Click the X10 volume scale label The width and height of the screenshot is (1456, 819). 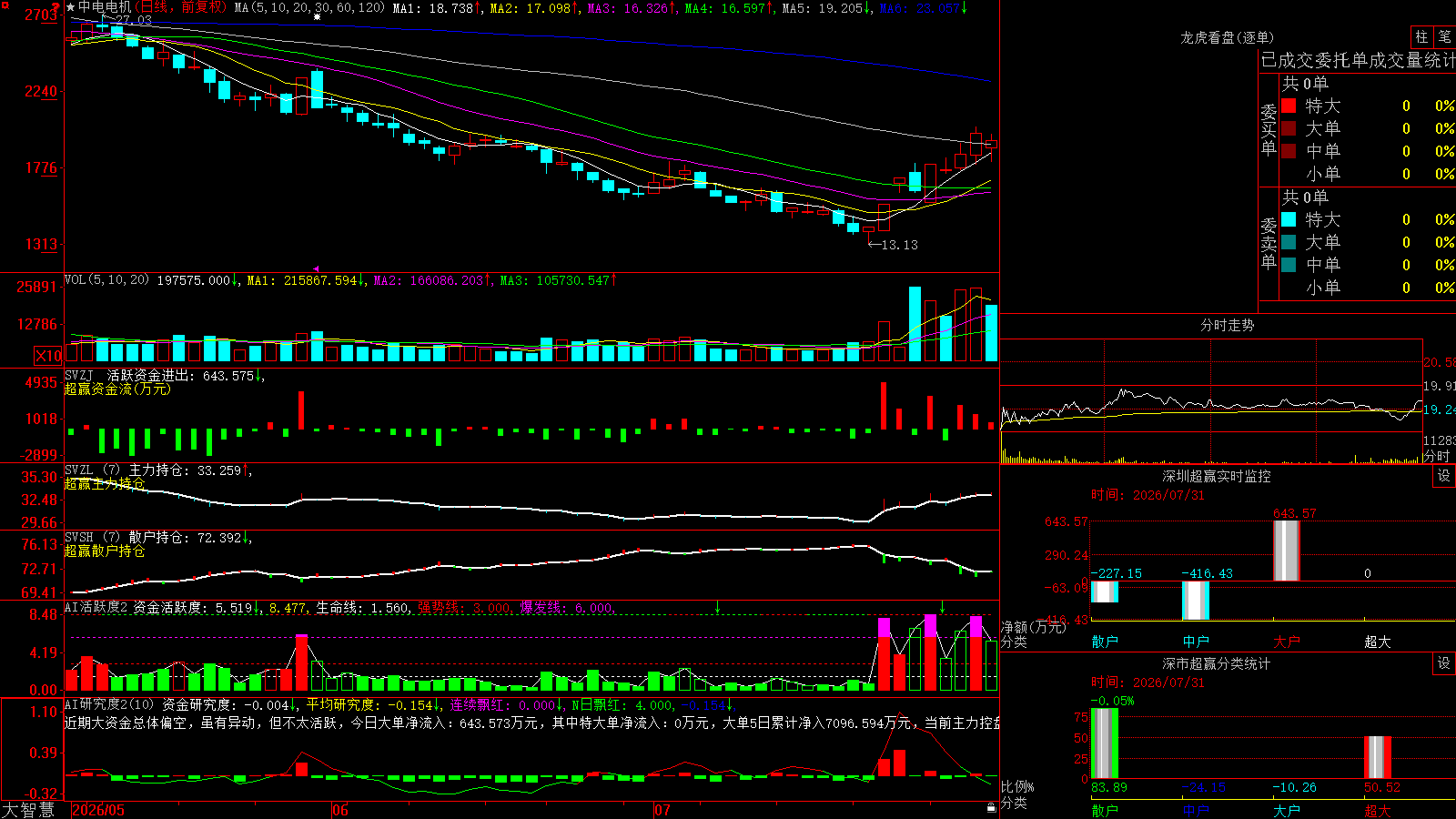(48, 356)
